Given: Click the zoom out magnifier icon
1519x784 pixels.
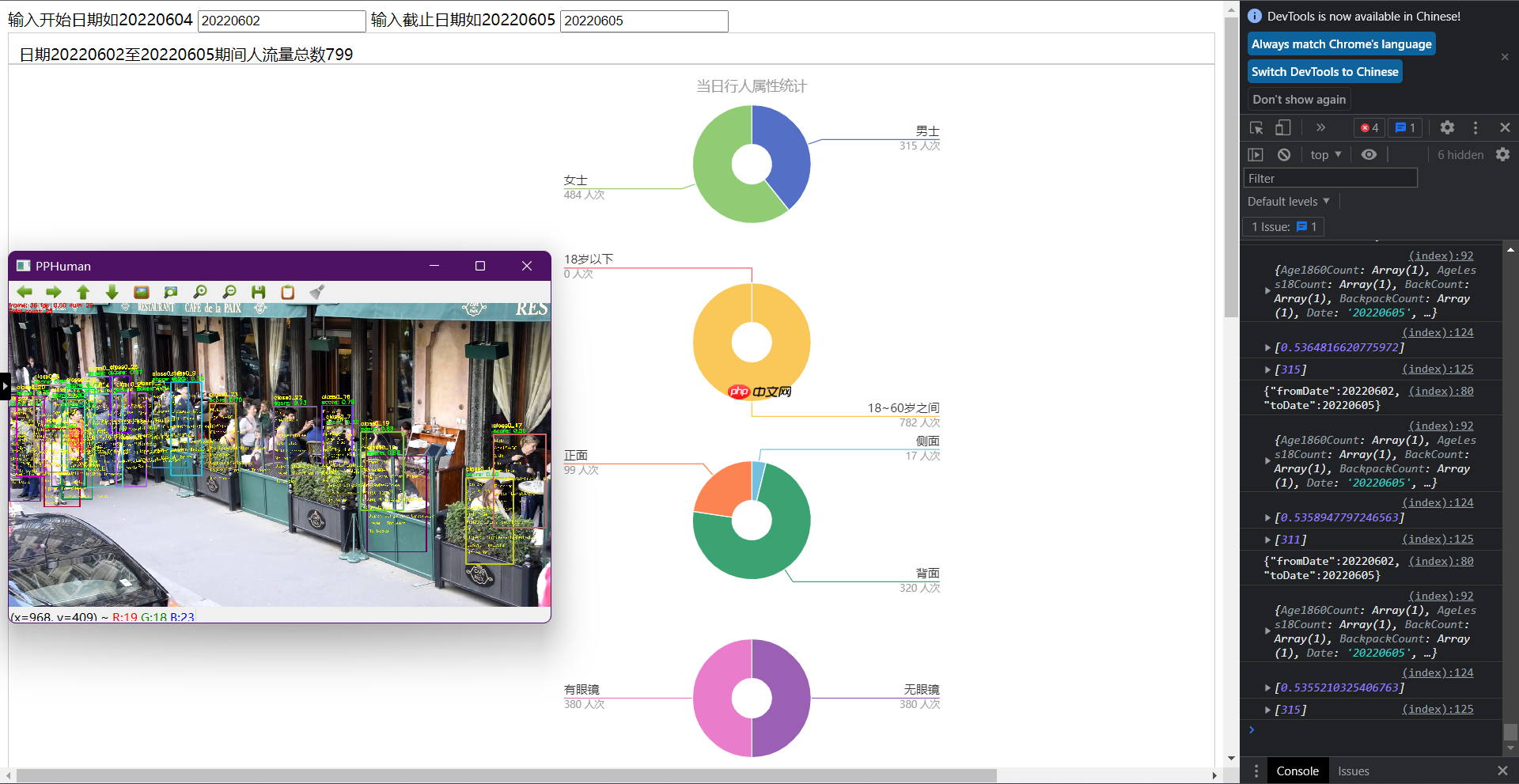Looking at the screenshot, I should (x=229, y=292).
